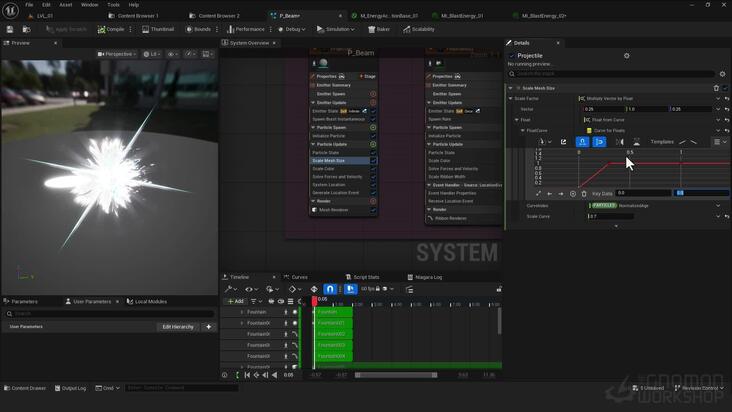732x412 pixels.
Task: Open the Scalability mode
Action: tap(419, 29)
